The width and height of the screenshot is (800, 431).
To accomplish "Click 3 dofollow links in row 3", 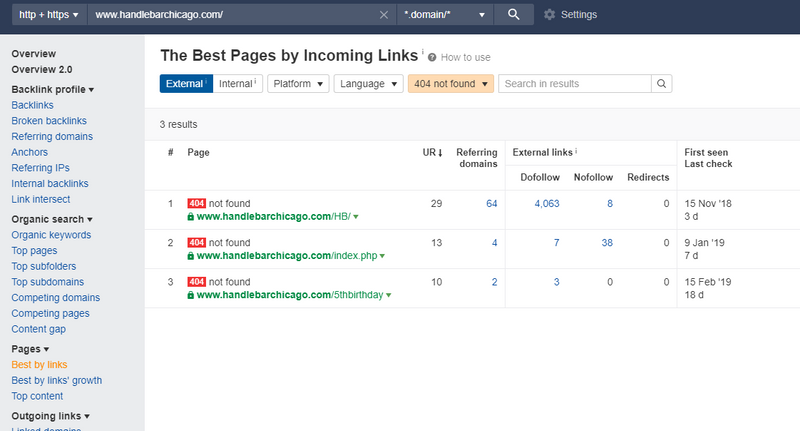I will (x=557, y=282).
